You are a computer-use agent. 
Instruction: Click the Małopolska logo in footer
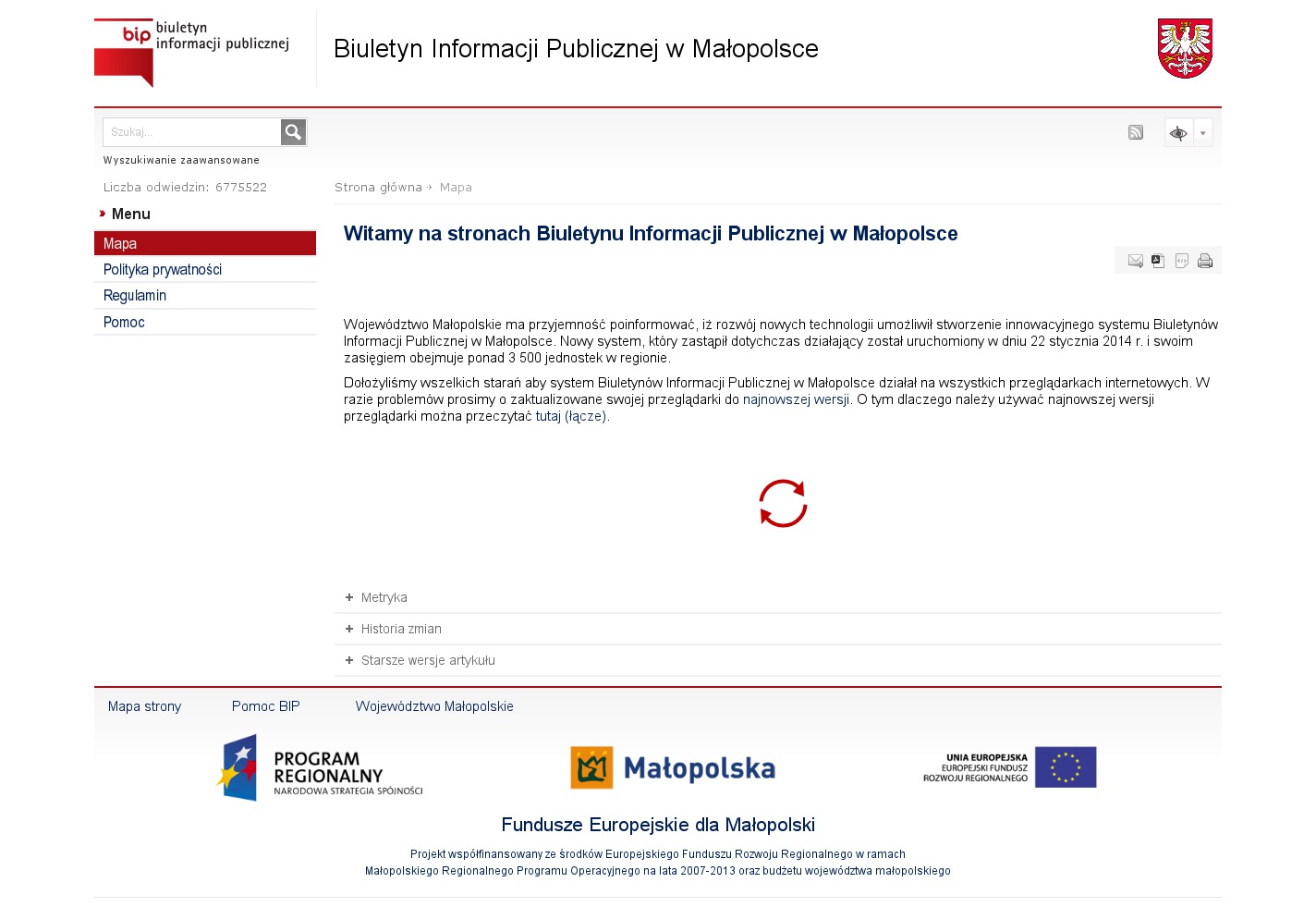[x=673, y=768]
